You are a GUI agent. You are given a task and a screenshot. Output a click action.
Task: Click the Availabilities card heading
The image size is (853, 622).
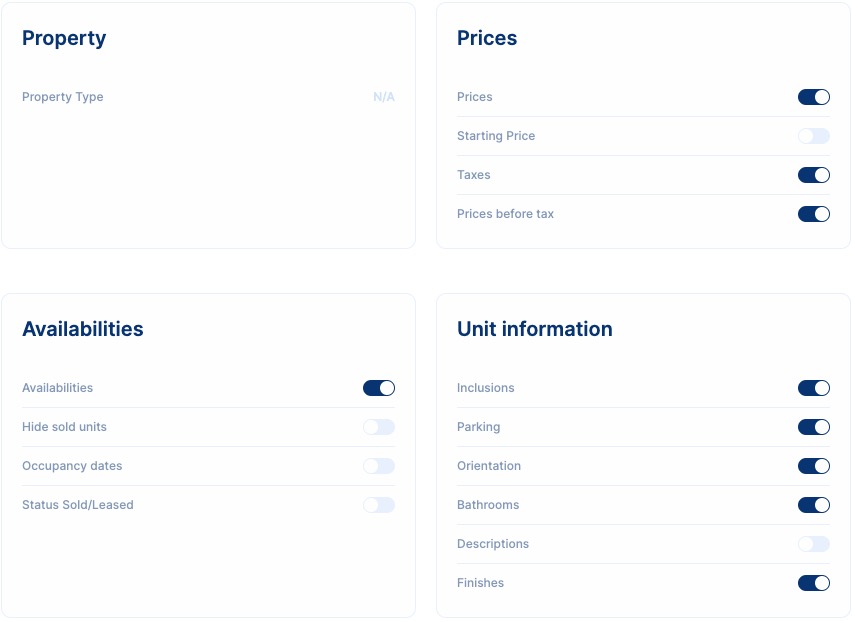point(83,329)
